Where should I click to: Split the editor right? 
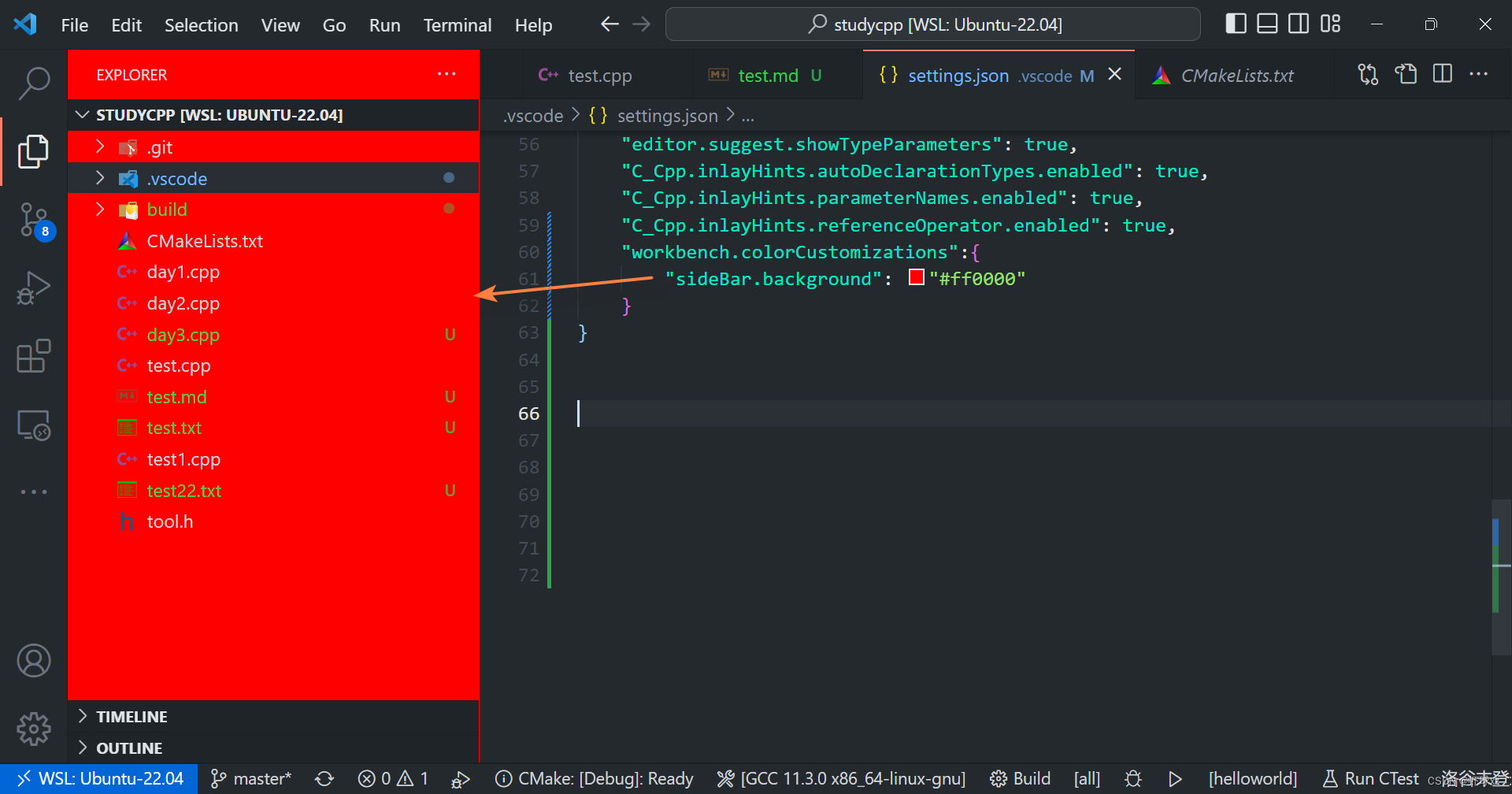point(1443,75)
